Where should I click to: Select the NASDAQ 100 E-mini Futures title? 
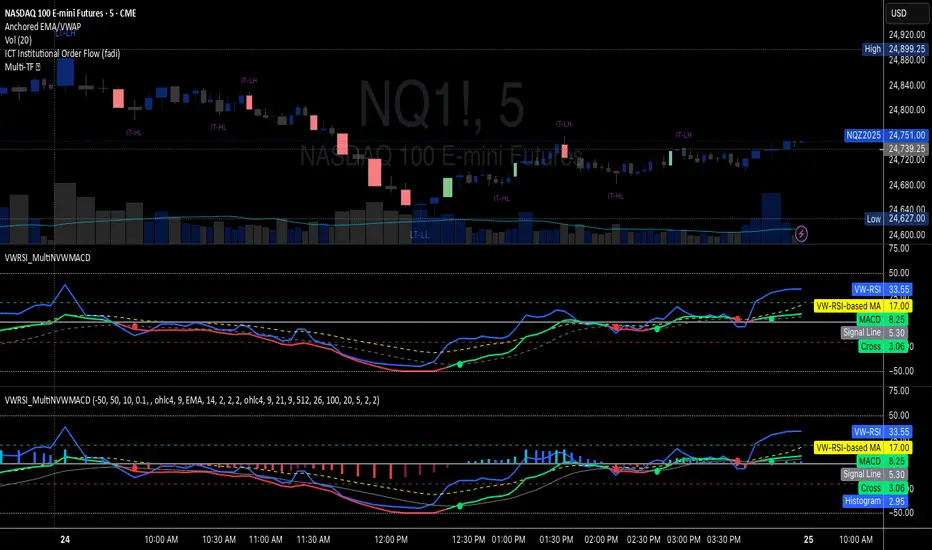tap(70, 13)
